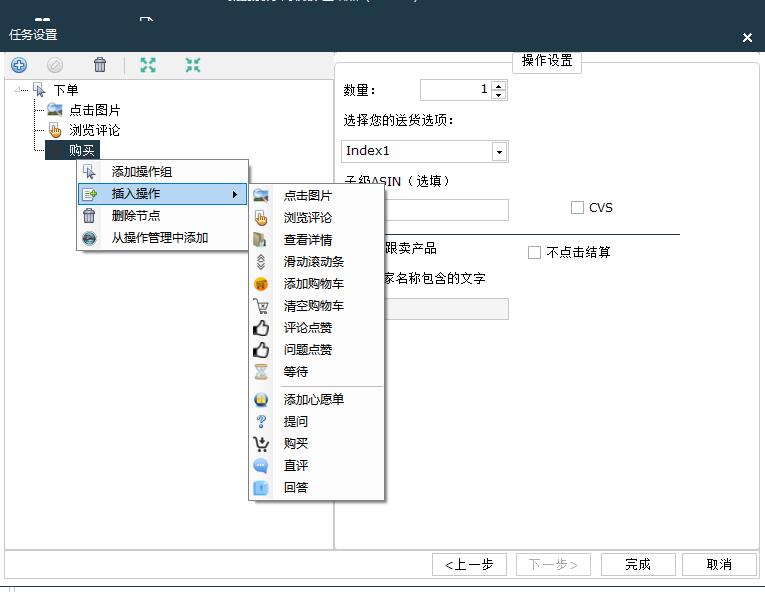Insert the 等待 operation

click(317, 372)
